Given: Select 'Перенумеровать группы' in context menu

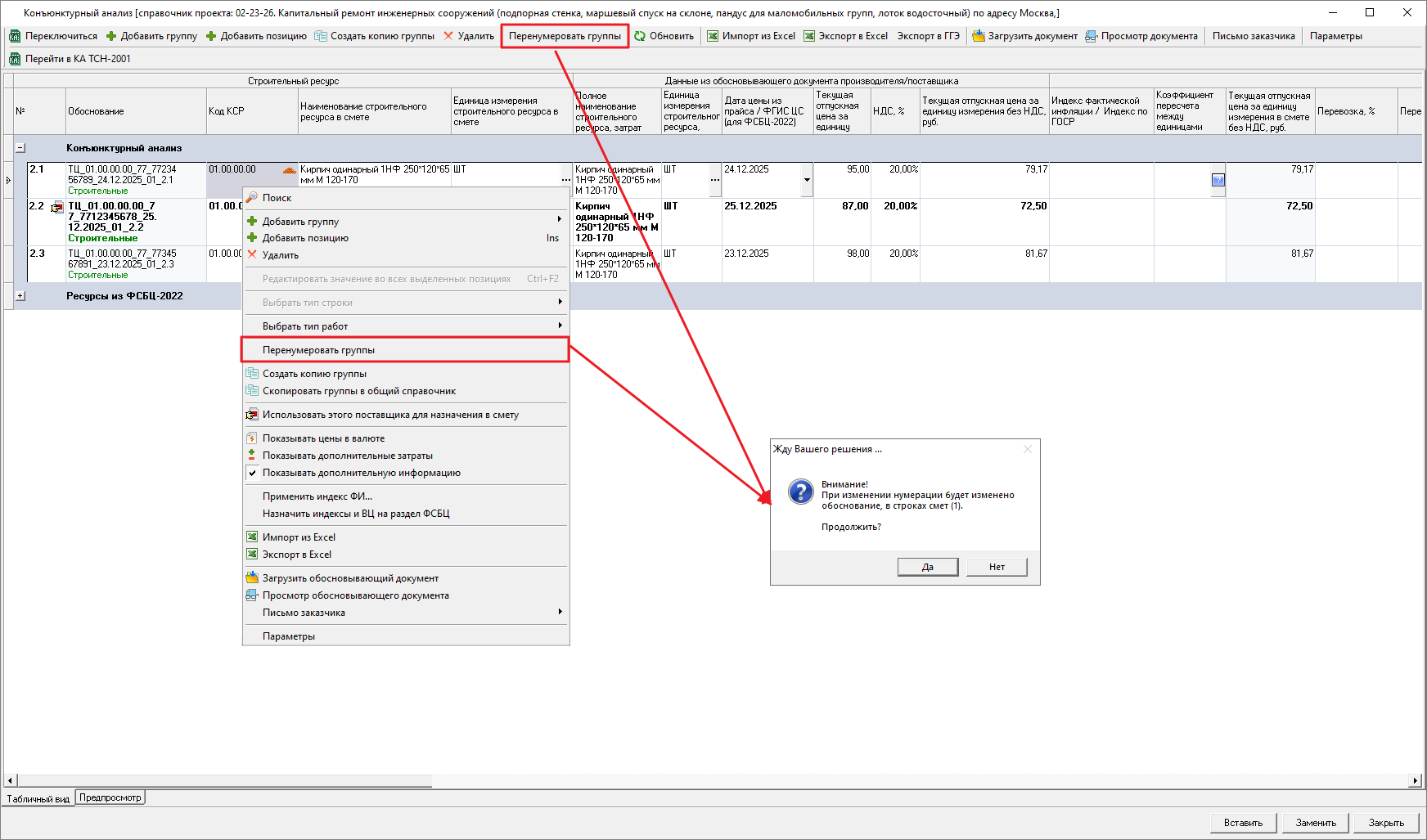Looking at the screenshot, I should [318, 350].
